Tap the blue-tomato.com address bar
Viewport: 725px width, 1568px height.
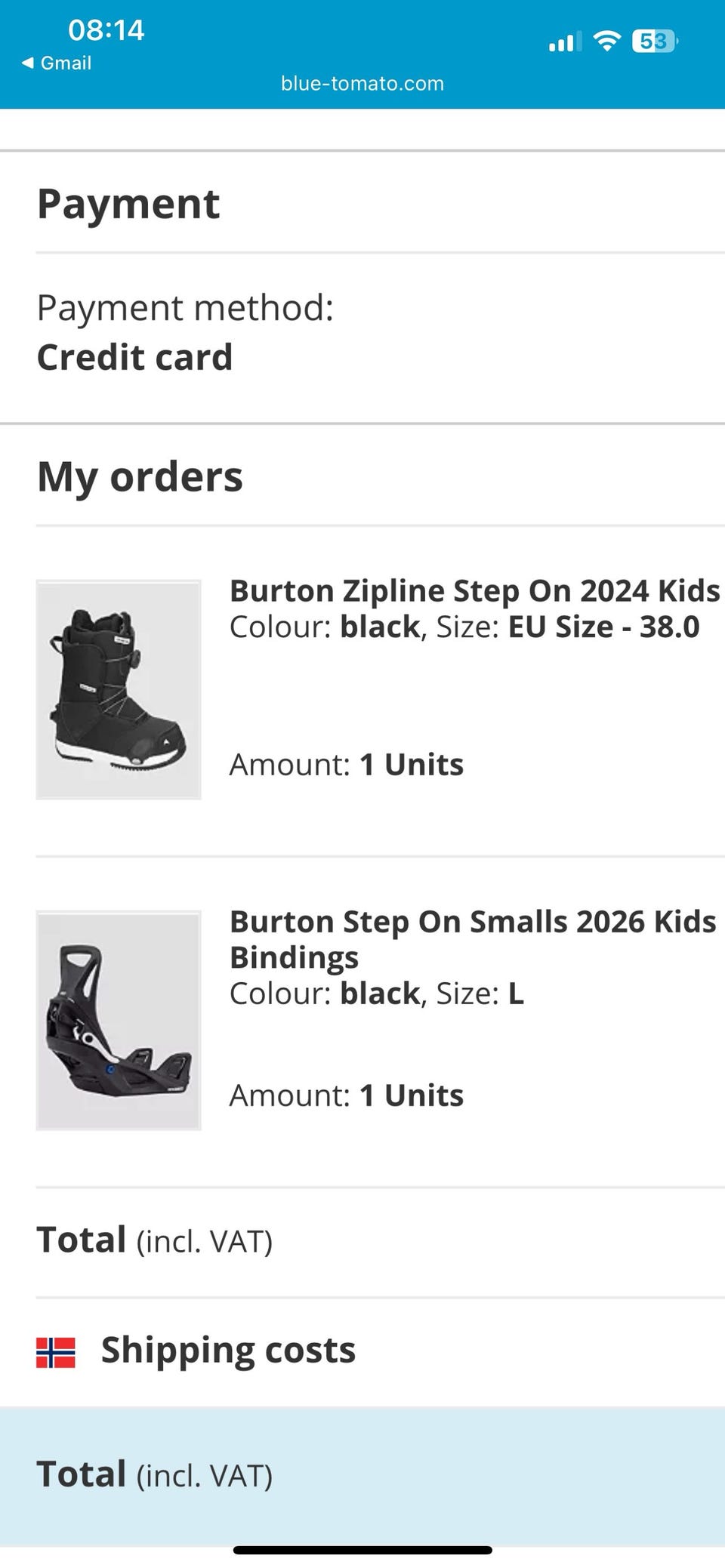tap(362, 84)
